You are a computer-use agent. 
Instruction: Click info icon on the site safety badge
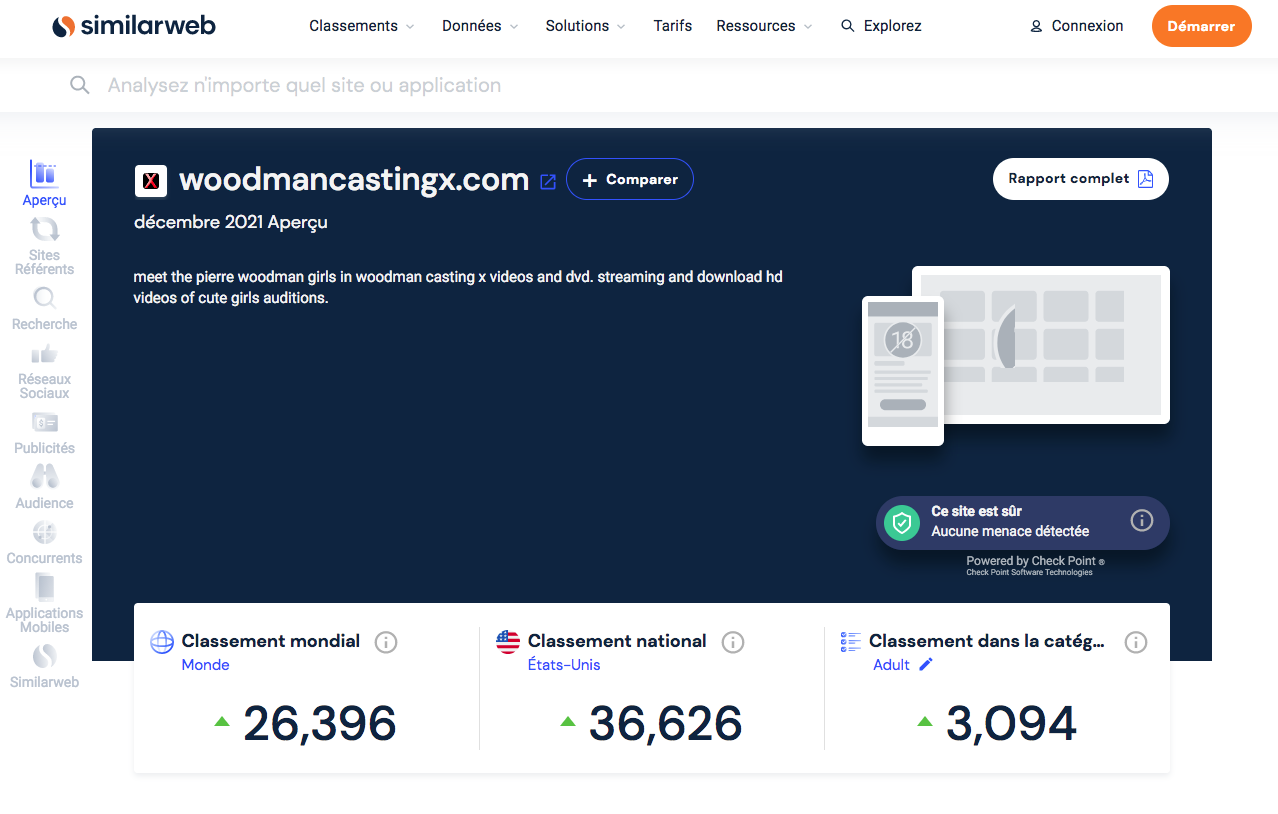pyautogui.click(x=1142, y=520)
